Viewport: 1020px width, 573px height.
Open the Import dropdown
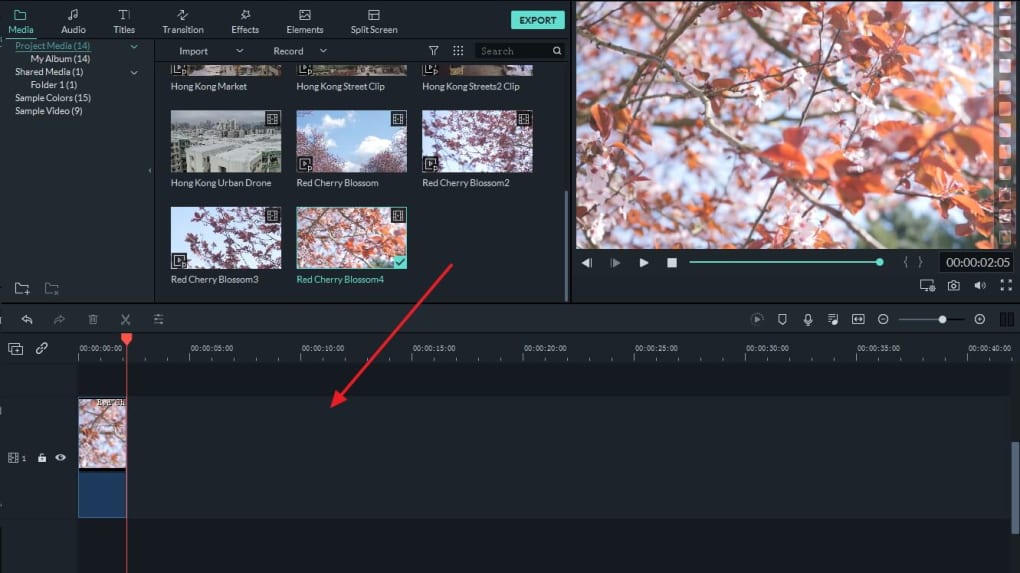(211, 51)
